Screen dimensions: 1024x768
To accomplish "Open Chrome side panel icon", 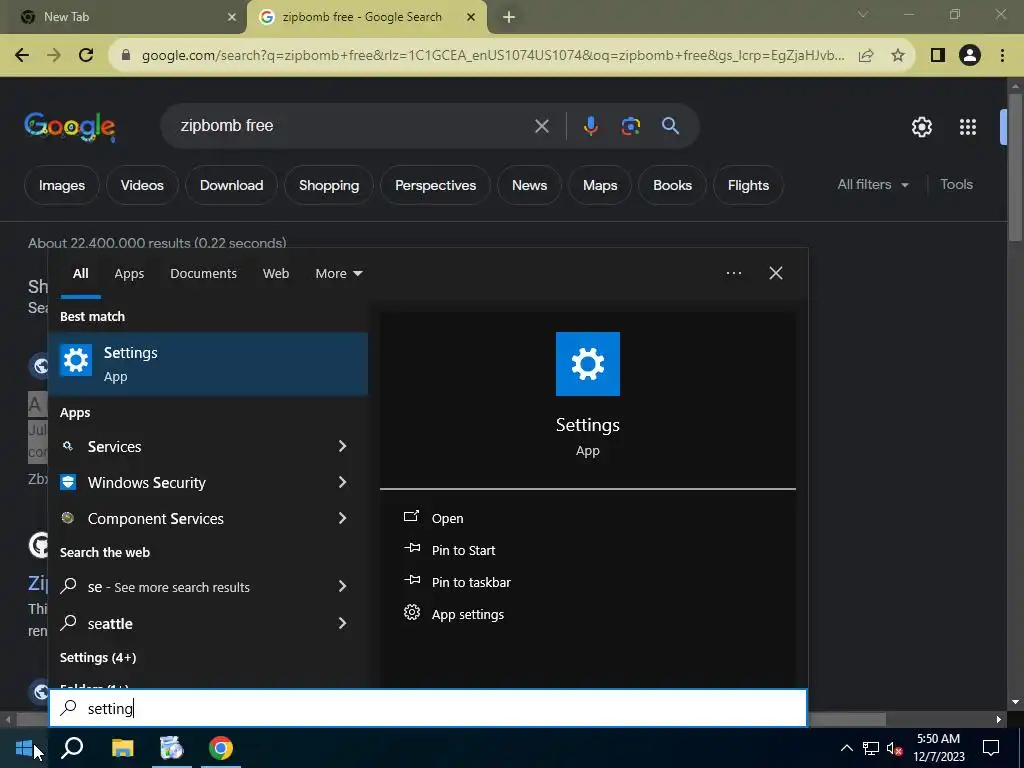I will coord(938,56).
